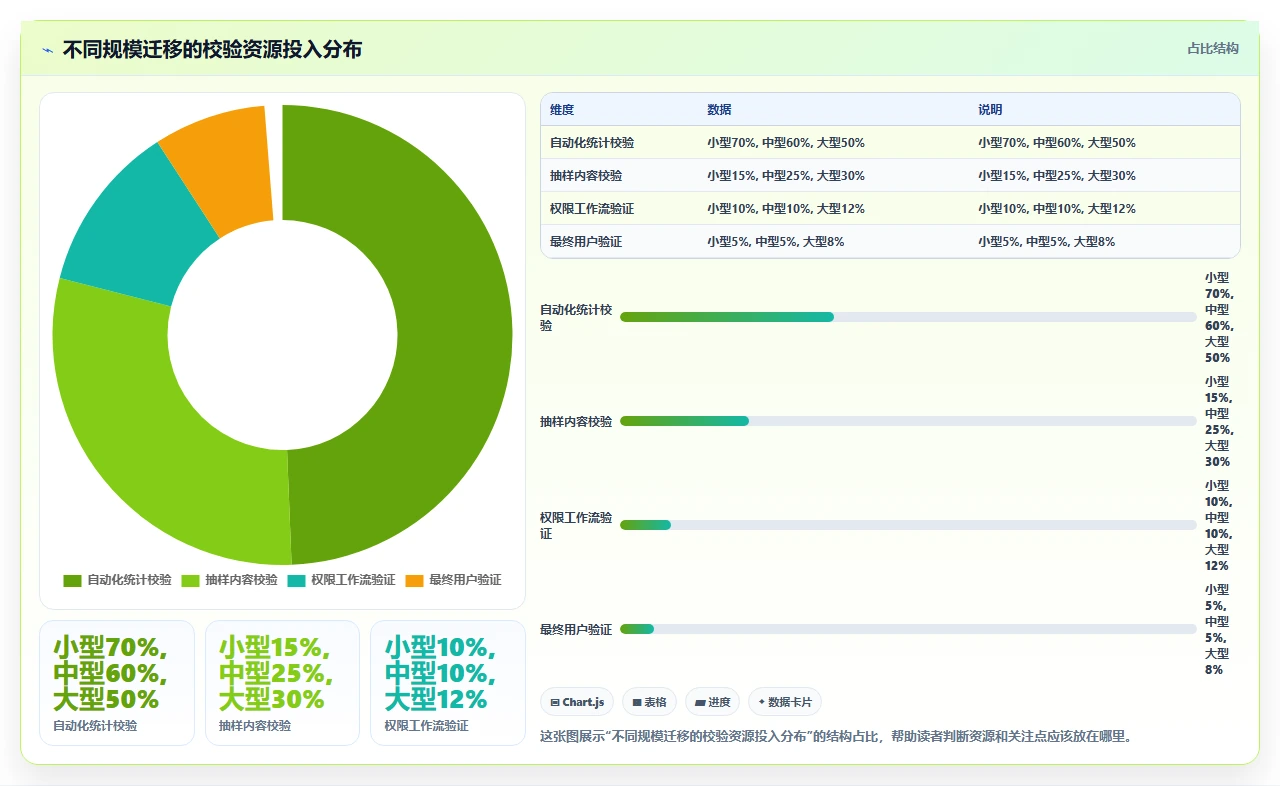Click the 进度 tag button
1280x786 pixels.
(x=712, y=702)
